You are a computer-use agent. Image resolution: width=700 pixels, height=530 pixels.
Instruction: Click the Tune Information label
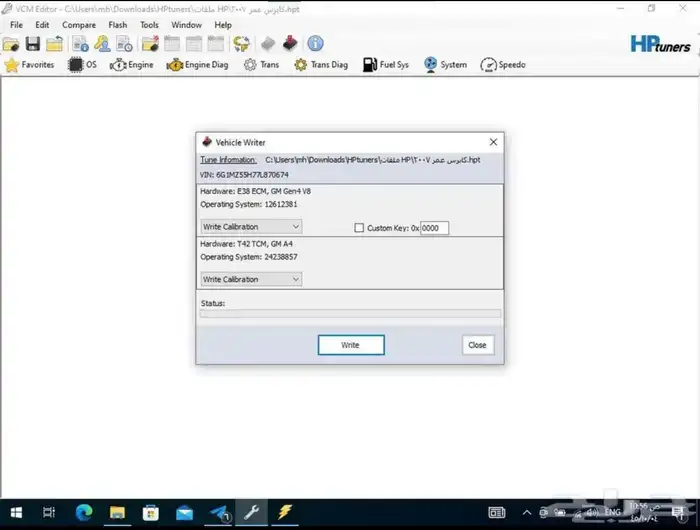click(x=228, y=160)
